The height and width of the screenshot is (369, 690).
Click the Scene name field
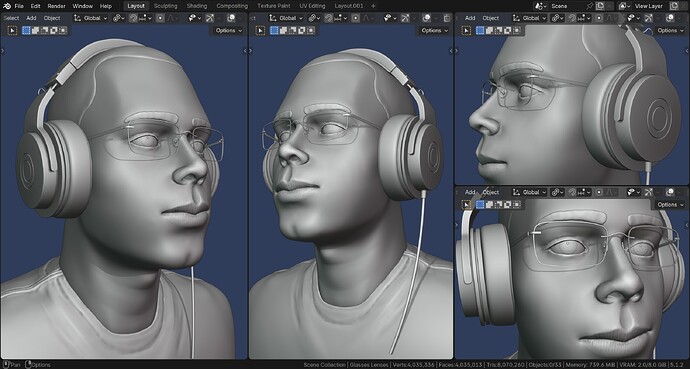pos(566,6)
